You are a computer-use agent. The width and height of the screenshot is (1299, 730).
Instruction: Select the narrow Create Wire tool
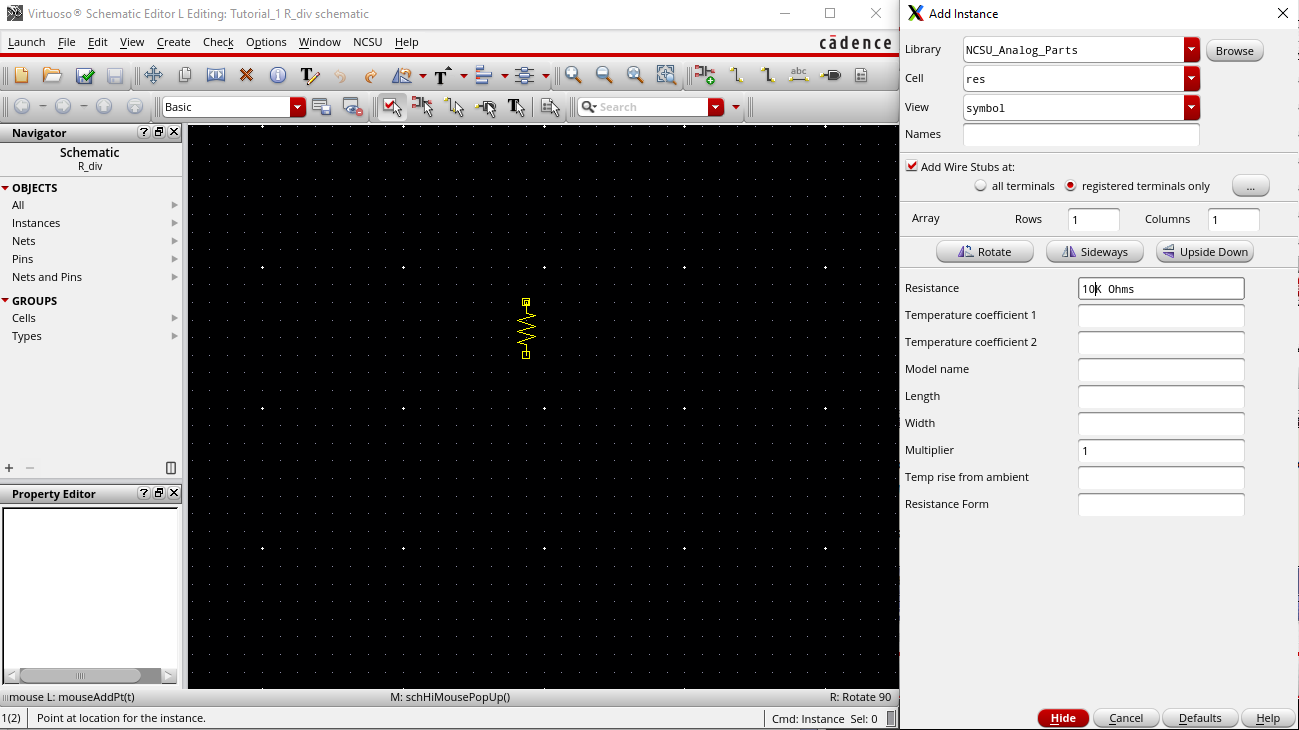point(737,75)
